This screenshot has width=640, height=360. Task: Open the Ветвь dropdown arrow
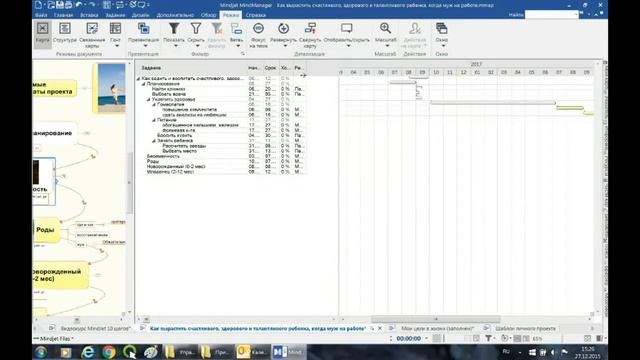point(238,46)
